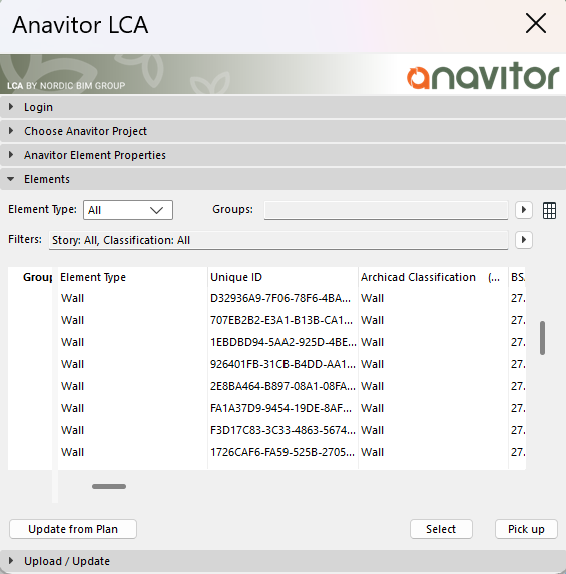566x574 pixels.
Task: Click the horizontal scrollbar thumb below the table
Action: [x=109, y=487]
